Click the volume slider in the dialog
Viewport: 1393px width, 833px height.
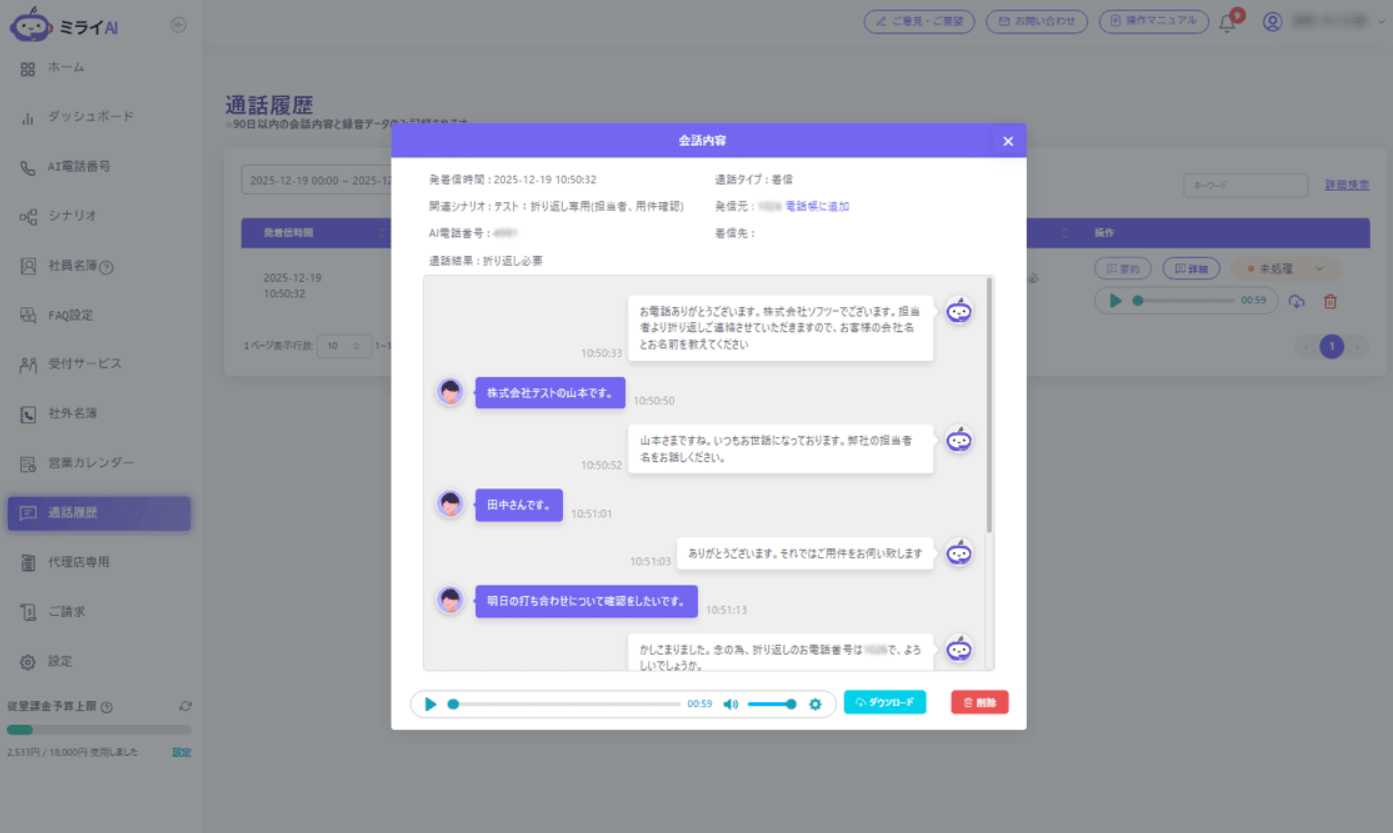772,704
